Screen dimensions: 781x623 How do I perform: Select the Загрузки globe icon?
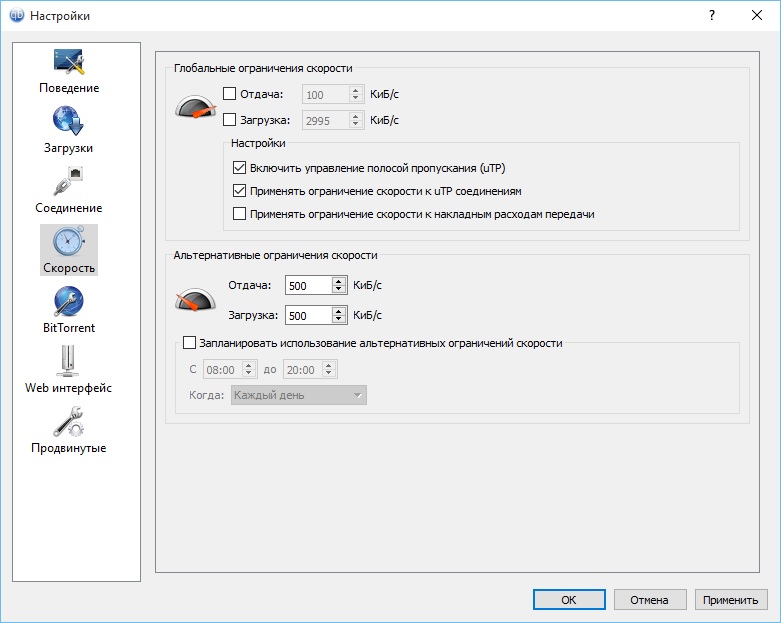tap(69, 122)
